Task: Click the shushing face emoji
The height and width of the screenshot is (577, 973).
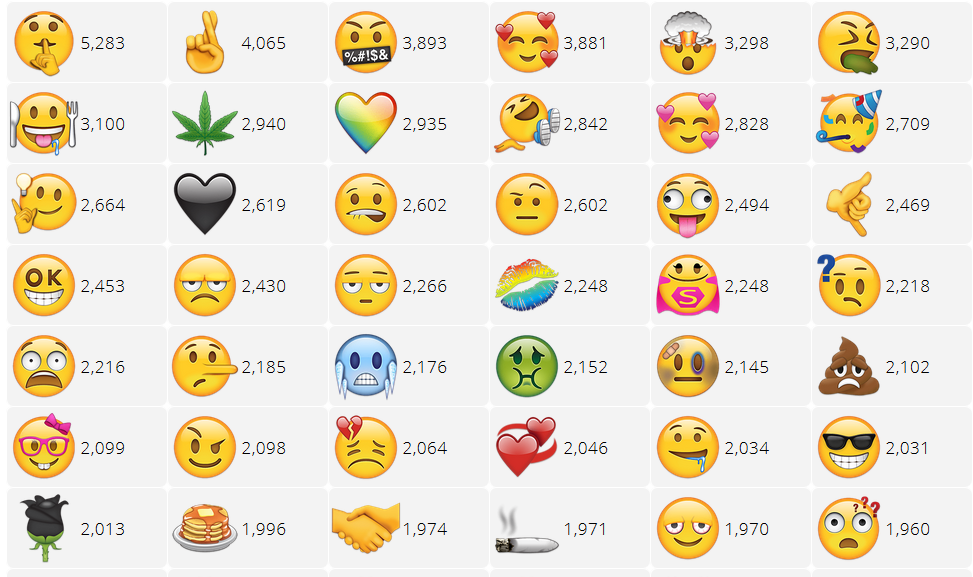Action: coord(44,43)
